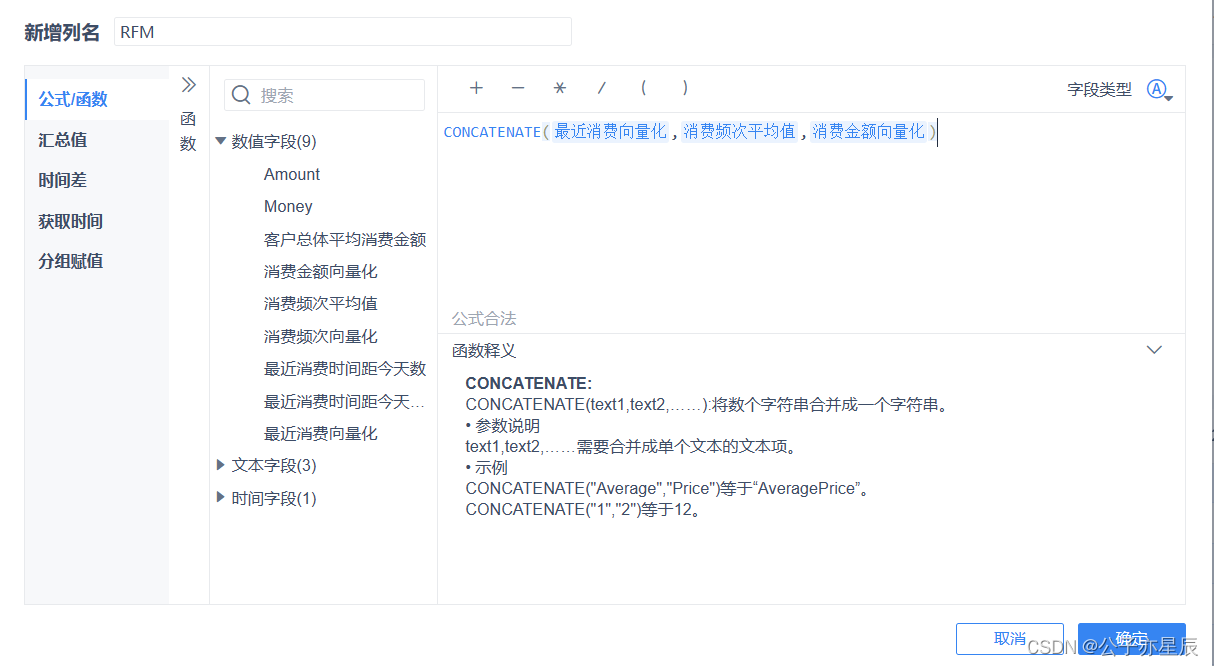Add the 客户总体平均消费金额 field

345,239
